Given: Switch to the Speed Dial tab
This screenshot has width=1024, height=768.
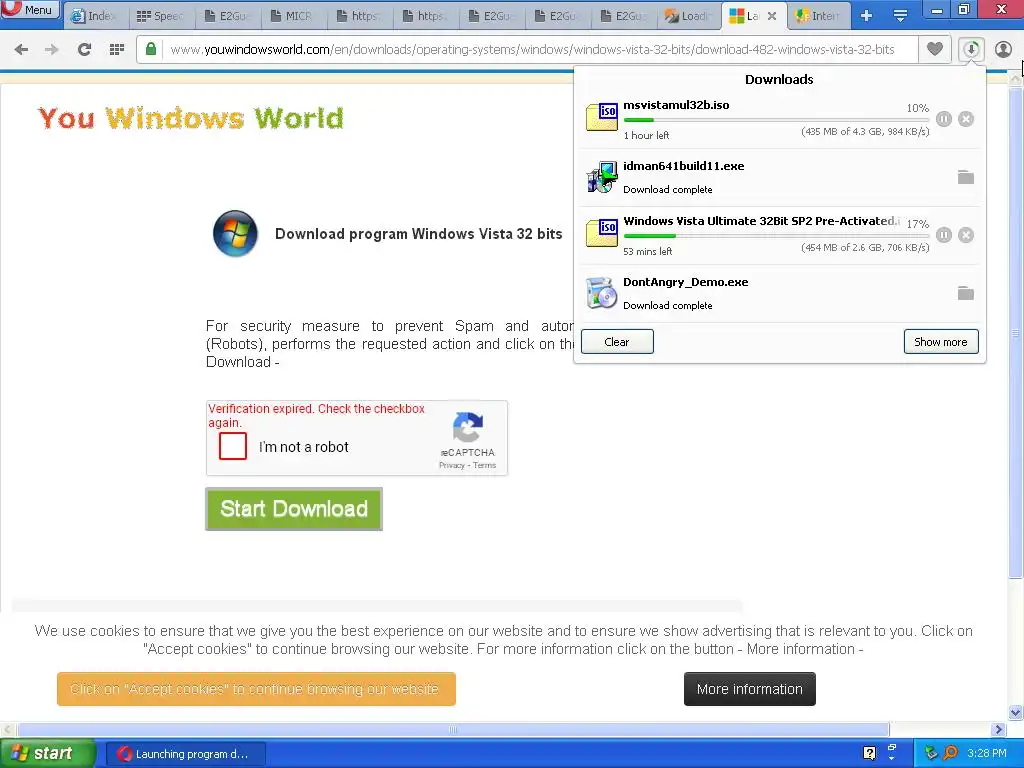Looking at the screenshot, I should point(161,16).
